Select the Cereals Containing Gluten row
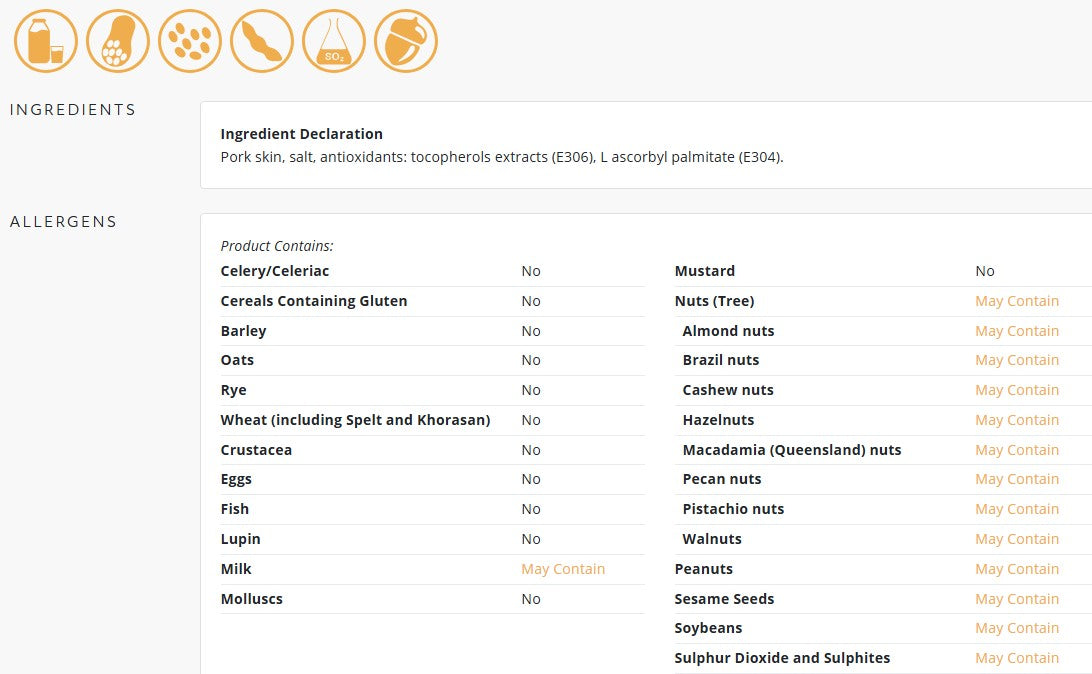1092x674 pixels. coord(432,301)
